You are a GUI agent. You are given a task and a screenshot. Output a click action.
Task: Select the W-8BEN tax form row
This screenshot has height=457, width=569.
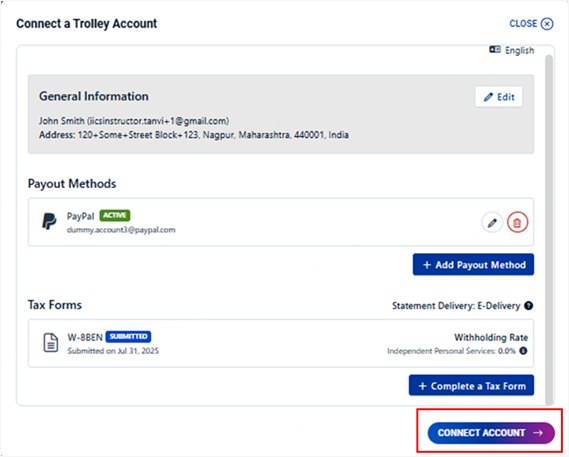[281, 343]
